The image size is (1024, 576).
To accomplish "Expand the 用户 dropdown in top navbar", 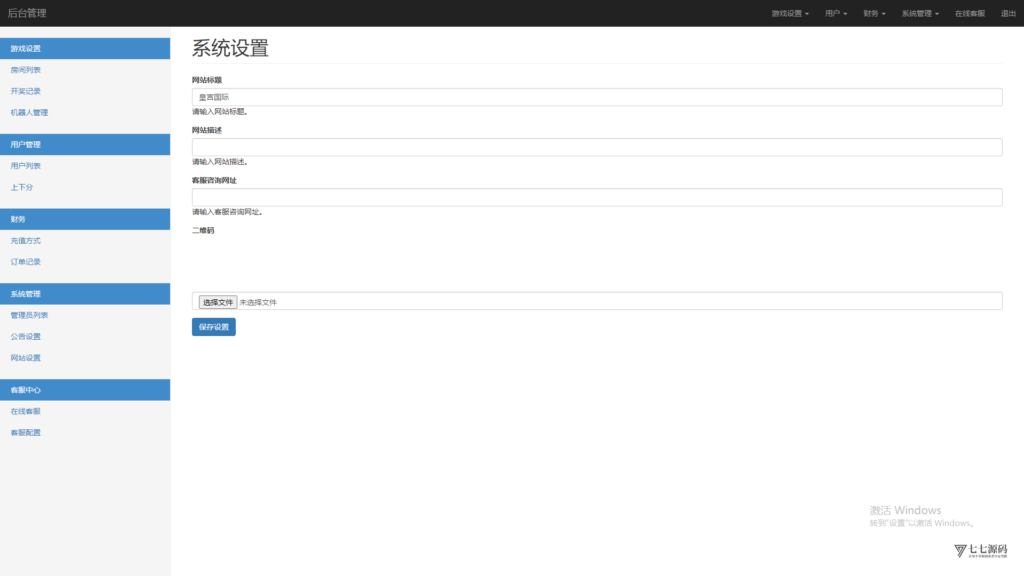I will [836, 14].
